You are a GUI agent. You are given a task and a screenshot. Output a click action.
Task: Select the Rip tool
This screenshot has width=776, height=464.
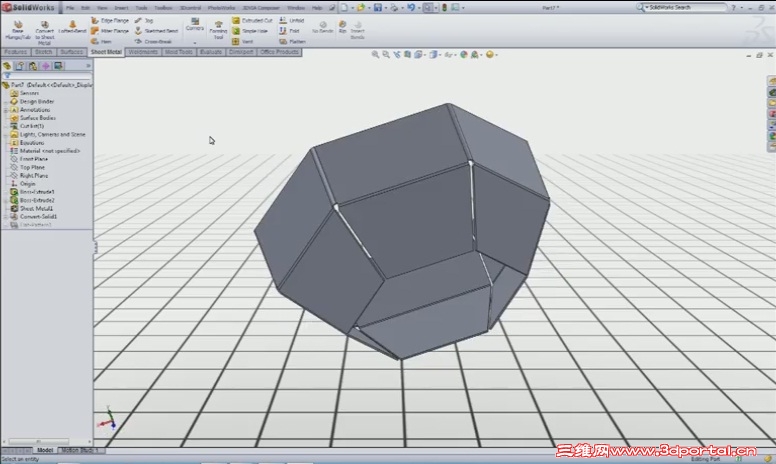point(342,27)
